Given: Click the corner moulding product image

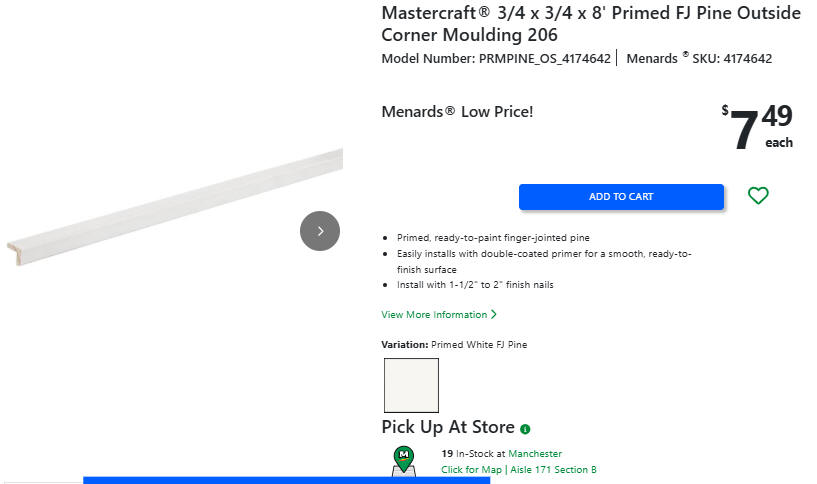Looking at the screenshot, I should (175, 202).
